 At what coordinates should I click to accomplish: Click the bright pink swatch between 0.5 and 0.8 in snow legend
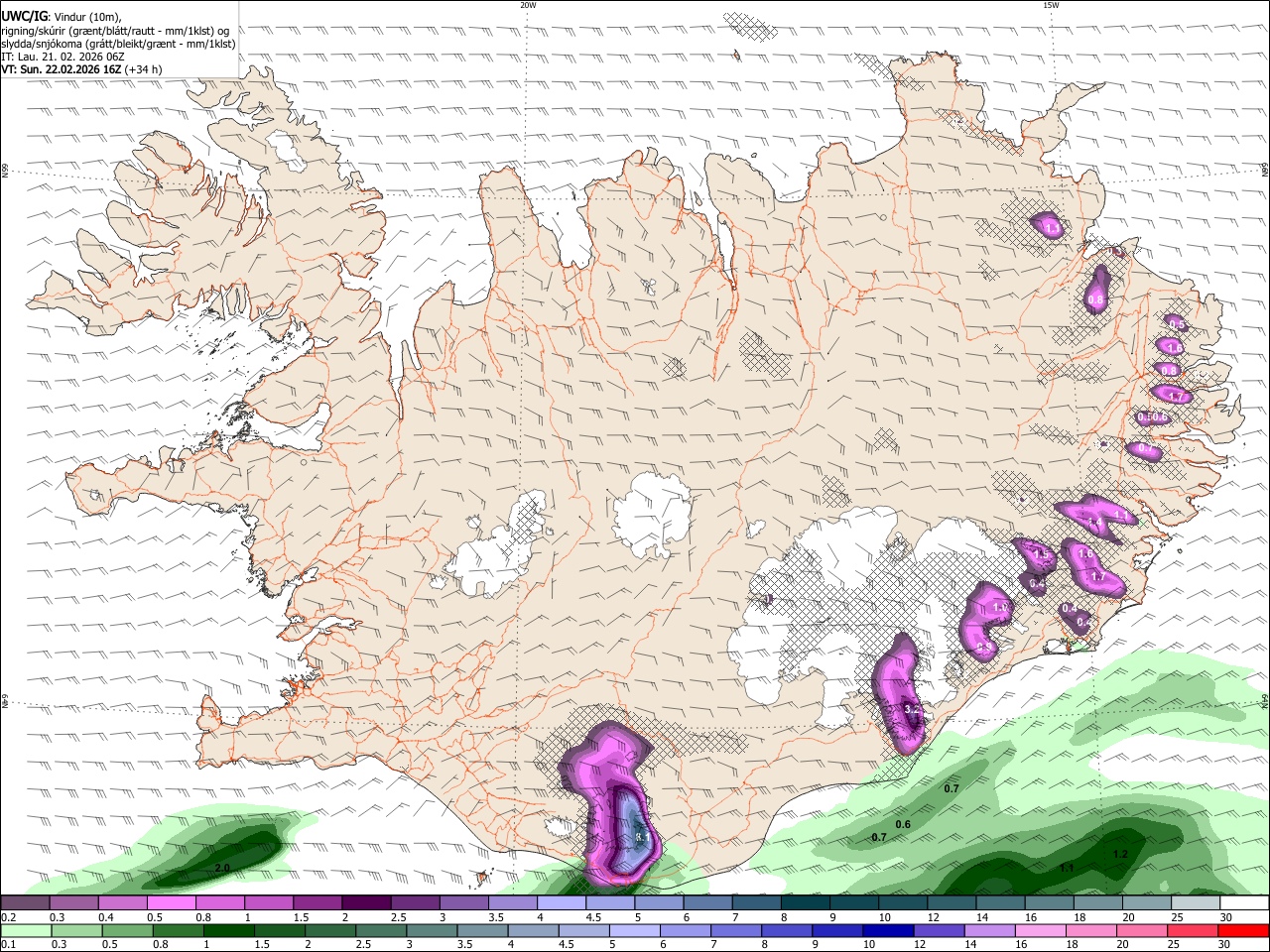point(171,902)
